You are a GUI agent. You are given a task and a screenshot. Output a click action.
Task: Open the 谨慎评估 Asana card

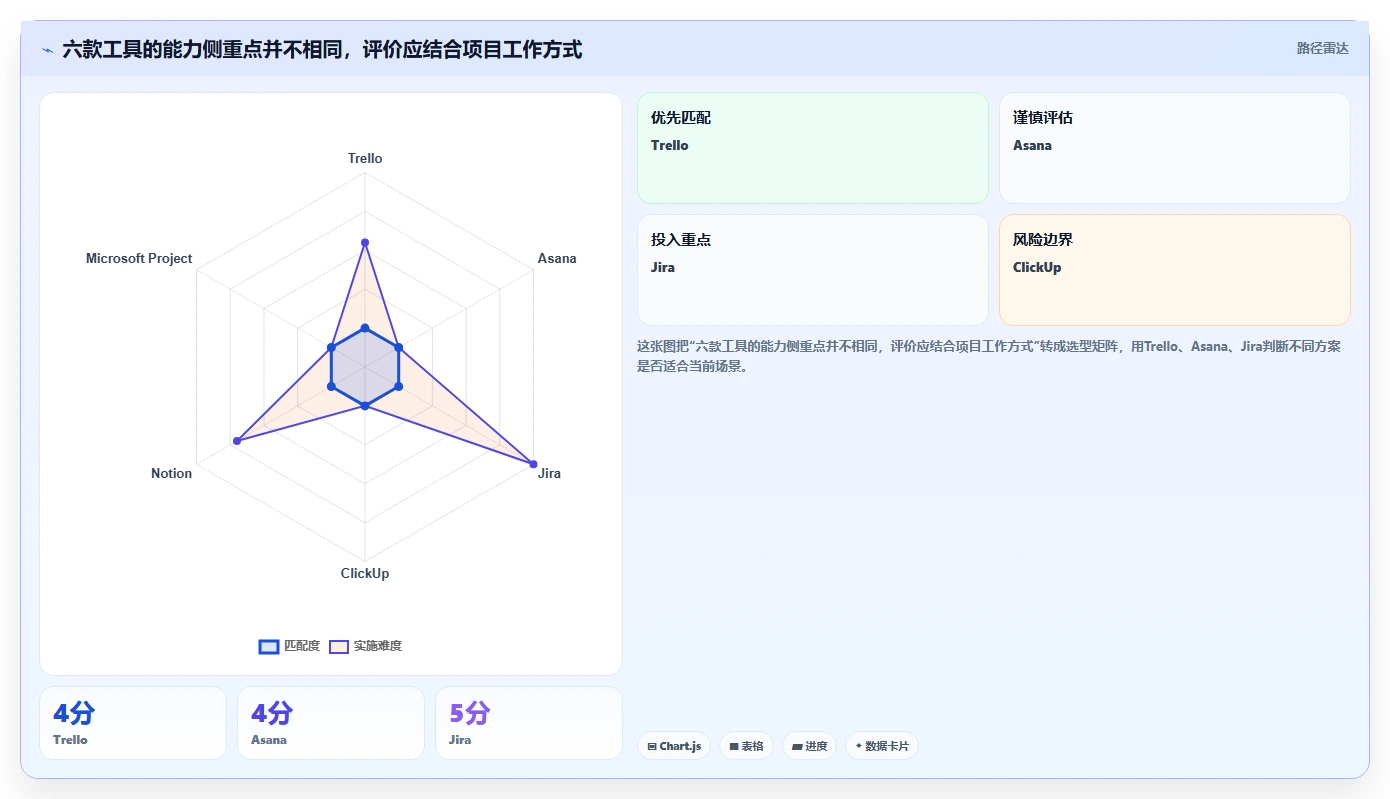1175,148
